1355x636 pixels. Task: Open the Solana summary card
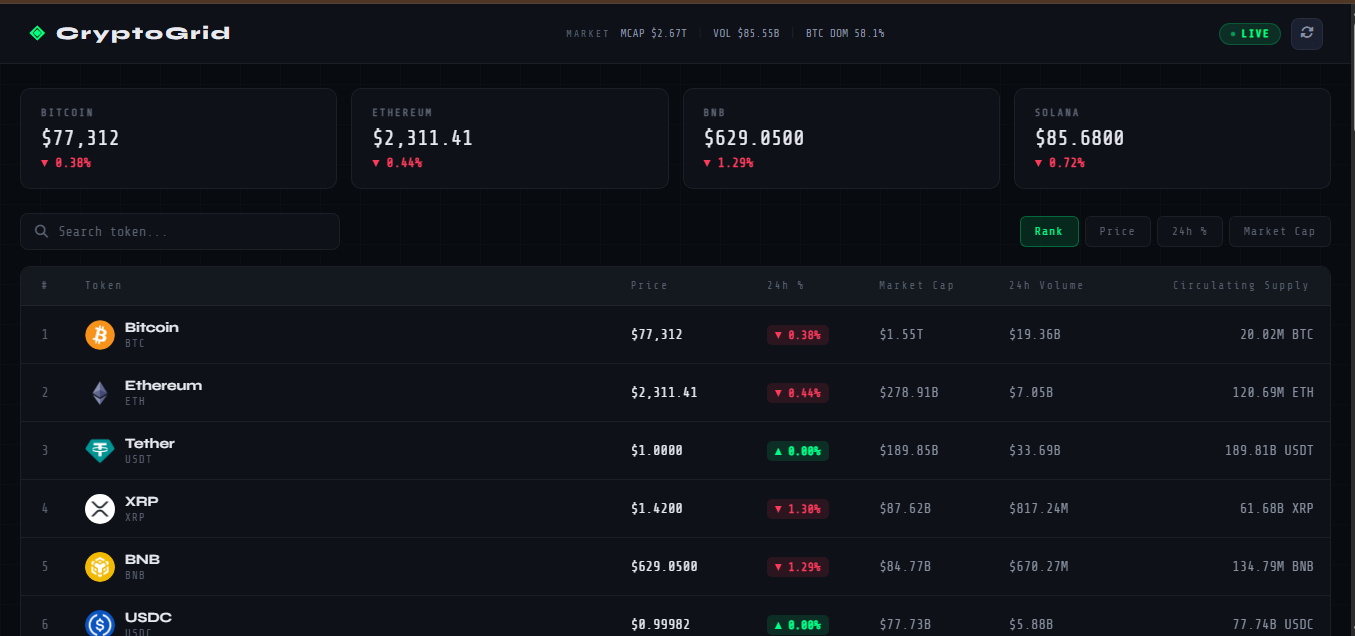(x=1172, y=138)
